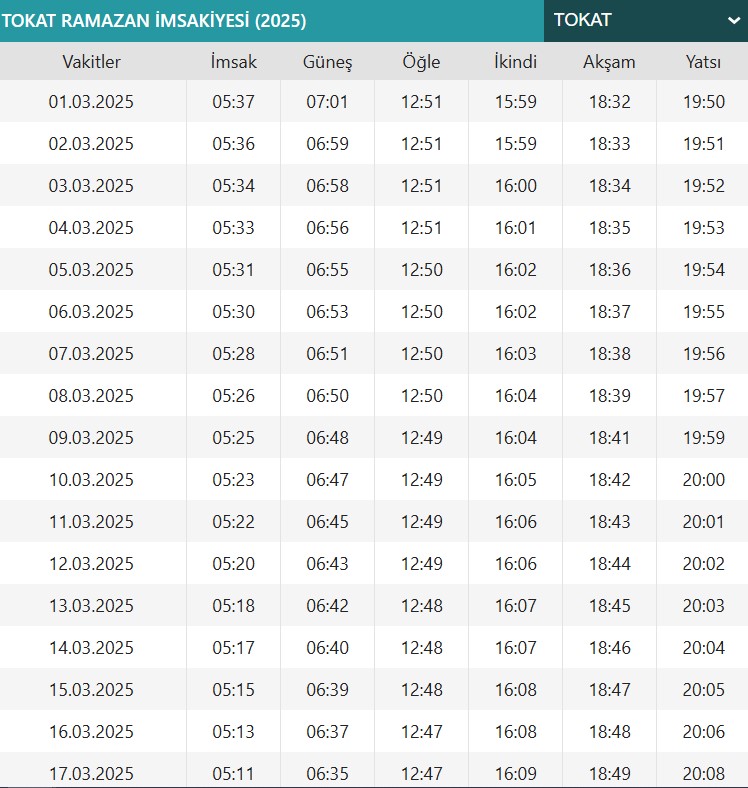
Task: Select the Öğle time for 16.03.2025
Action: click(421, 732)
